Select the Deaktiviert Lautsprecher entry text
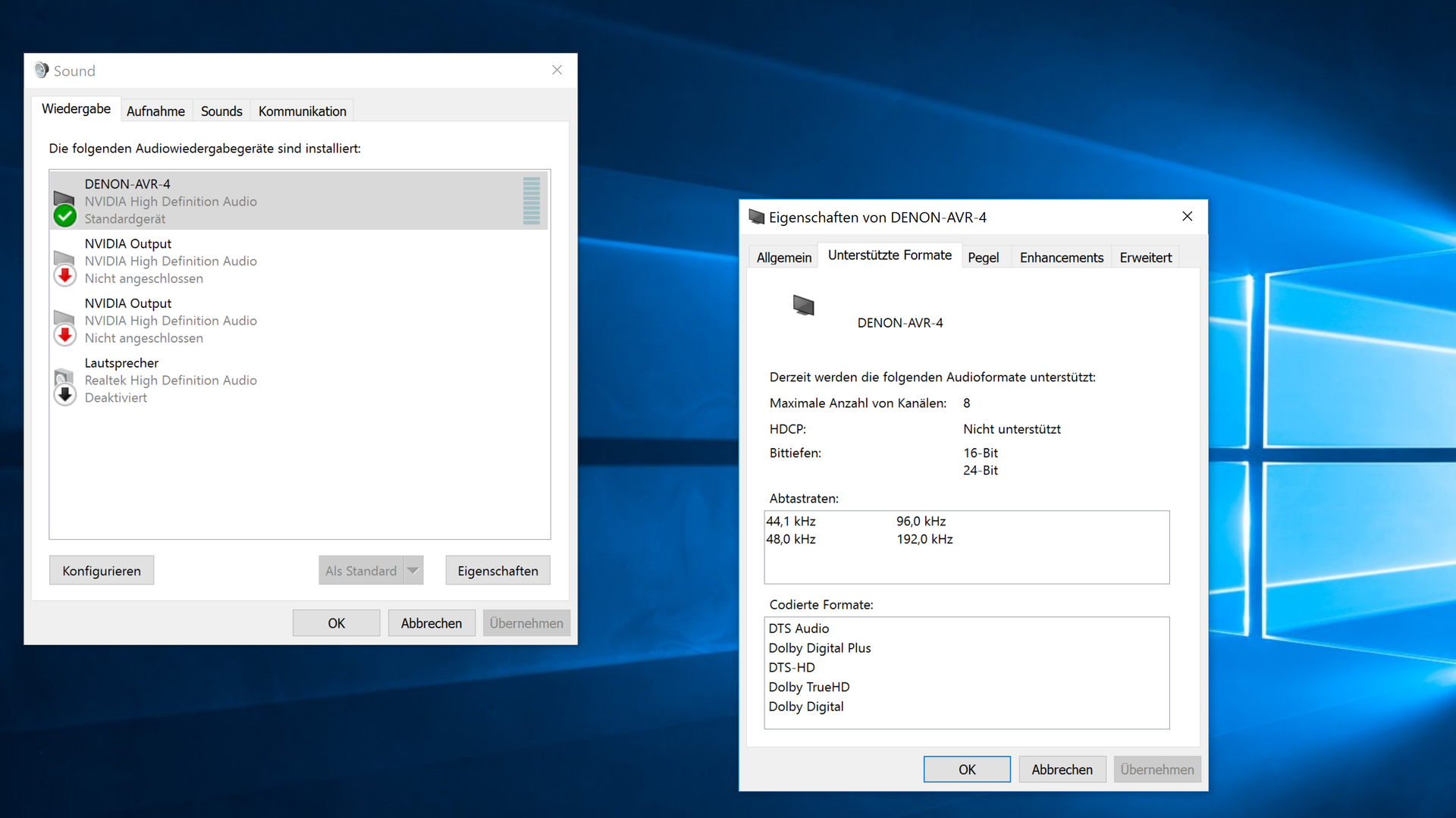This screenshot has height=818, width=1456. click(116, 398)
